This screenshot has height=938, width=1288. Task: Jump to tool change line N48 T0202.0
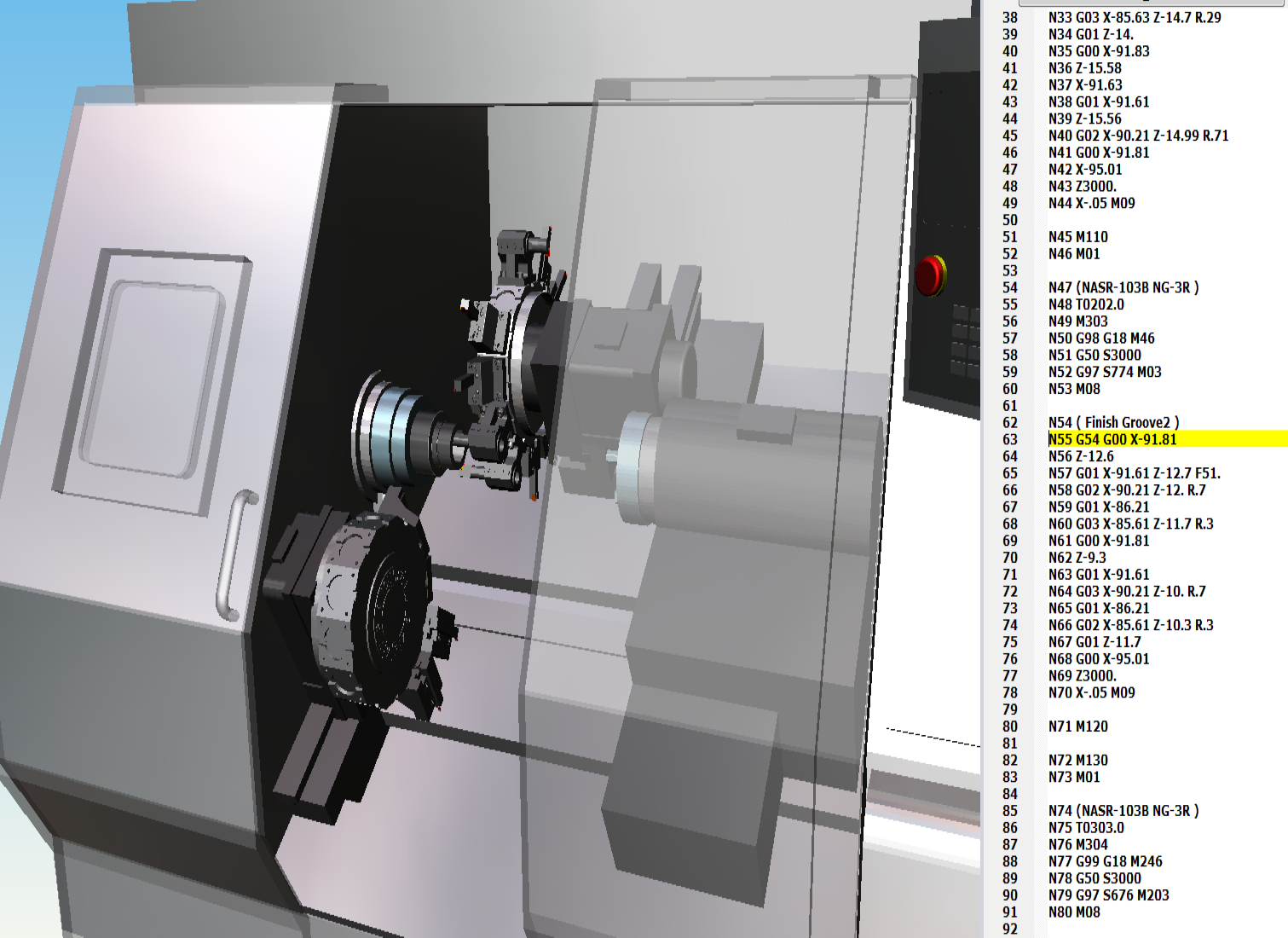tap(1086, 304)
